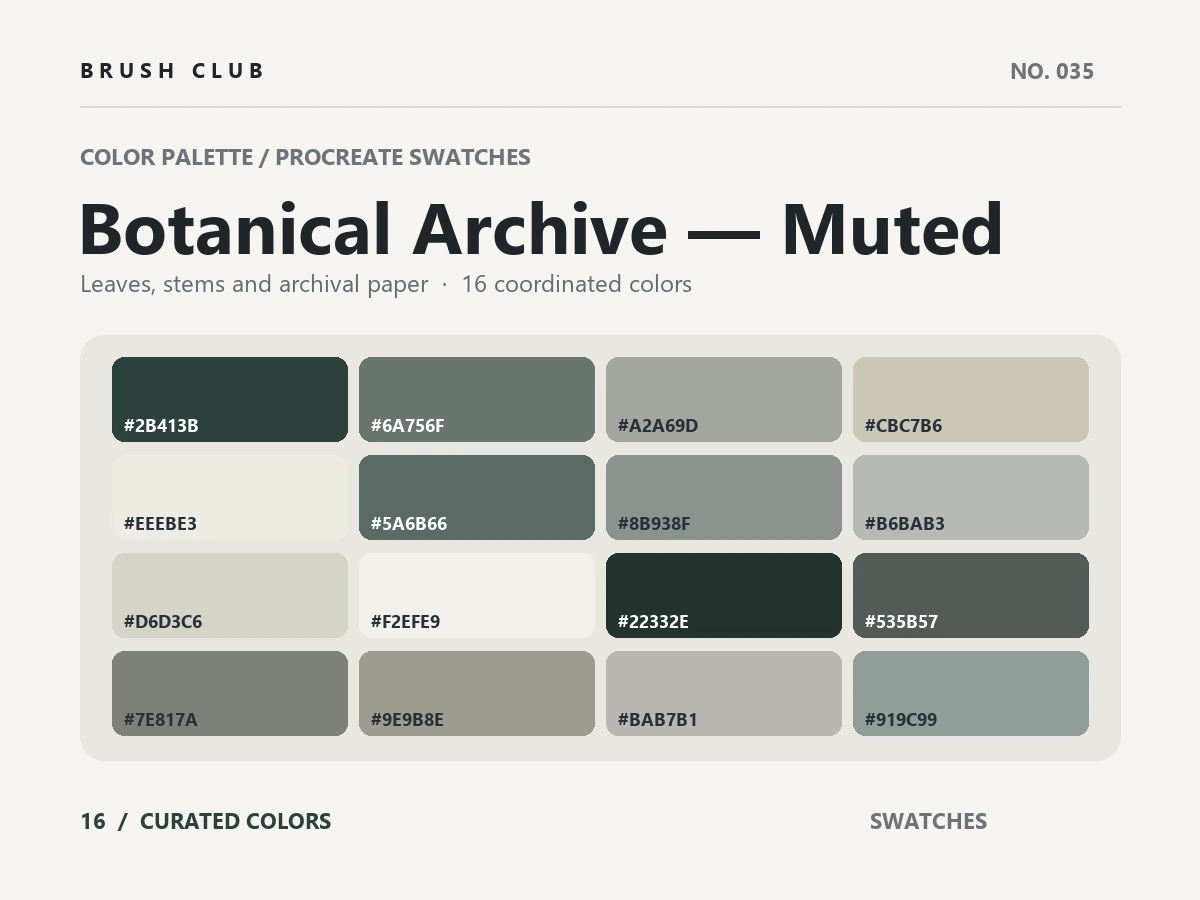Screen dimensions: 1200x900
Task: Click the subtitle about leaves and stems
Action: click(386, 284)
